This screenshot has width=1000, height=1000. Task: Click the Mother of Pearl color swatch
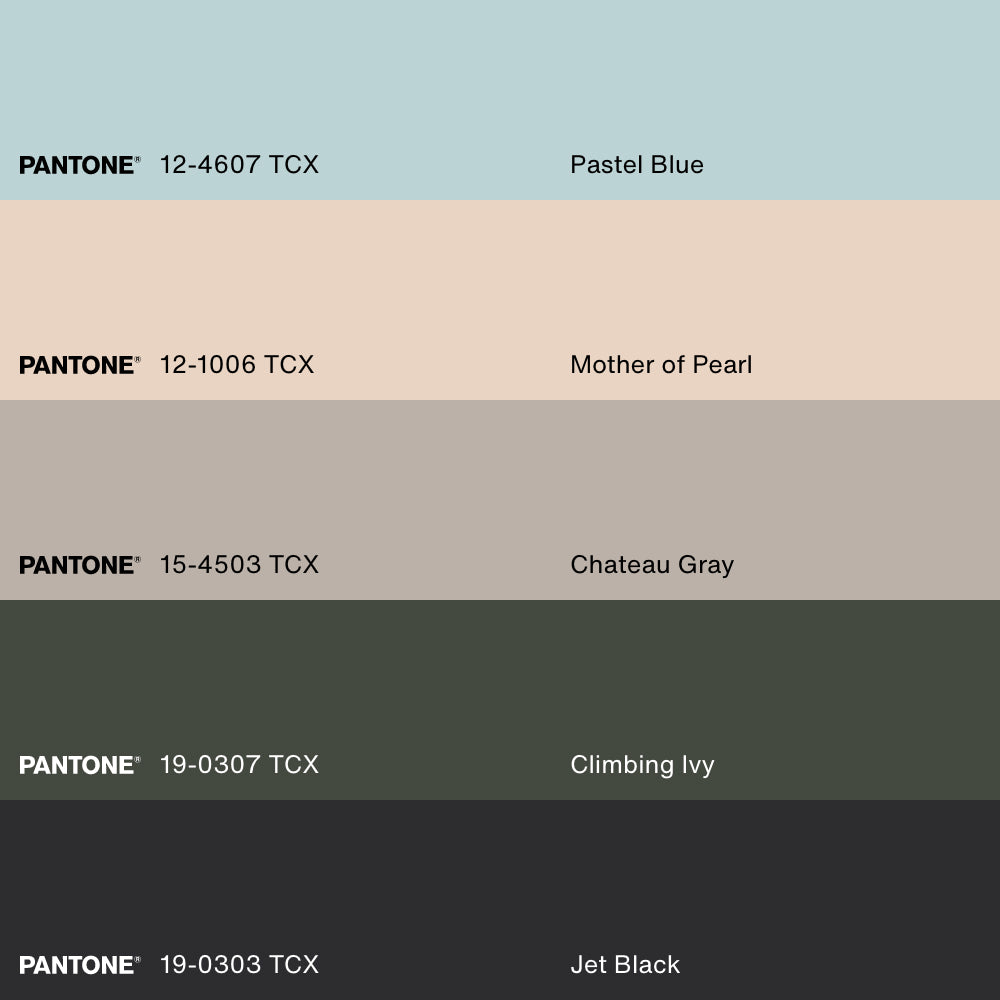coord(500,300)
